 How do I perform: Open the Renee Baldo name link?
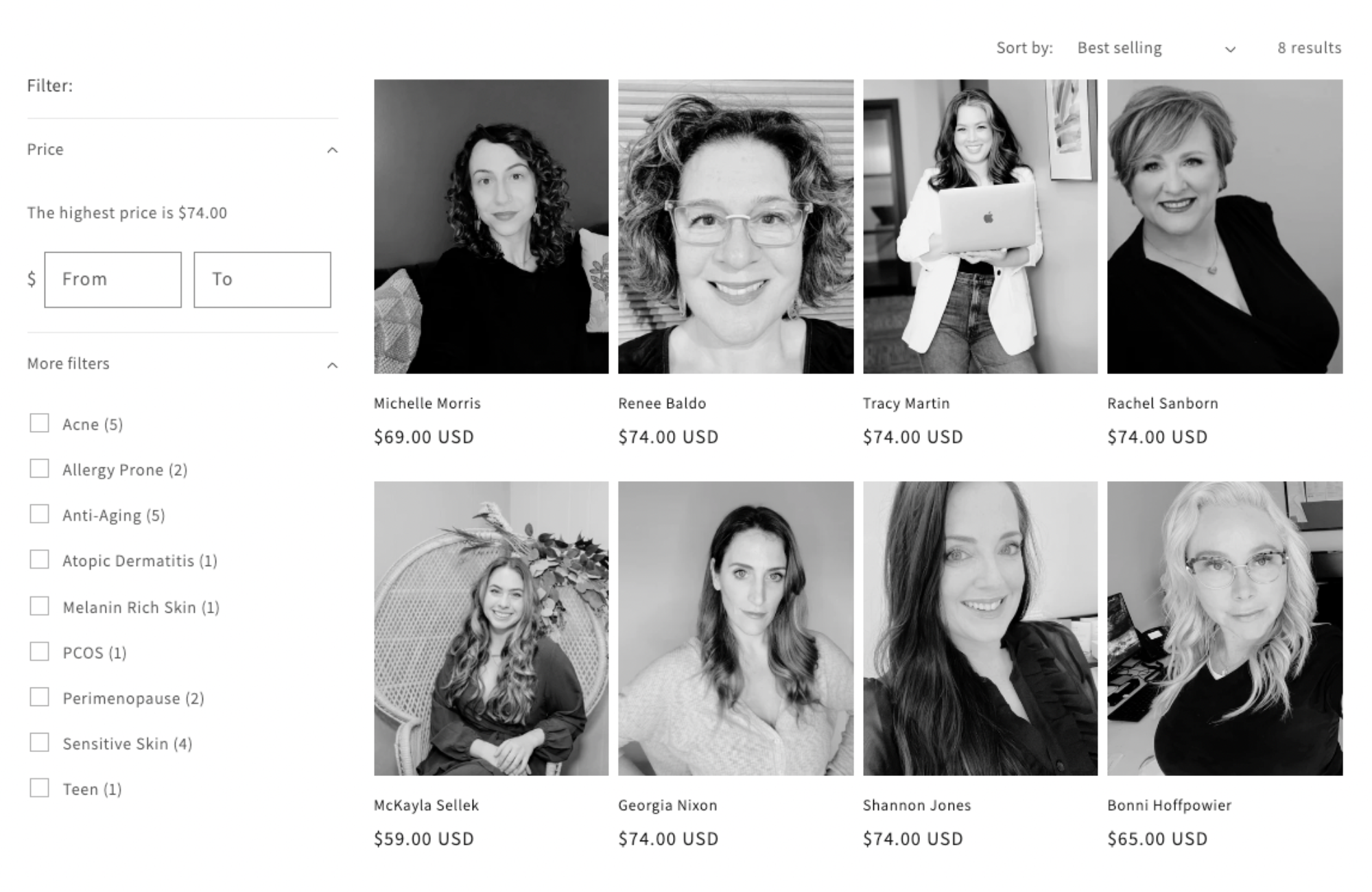[662, 403]
